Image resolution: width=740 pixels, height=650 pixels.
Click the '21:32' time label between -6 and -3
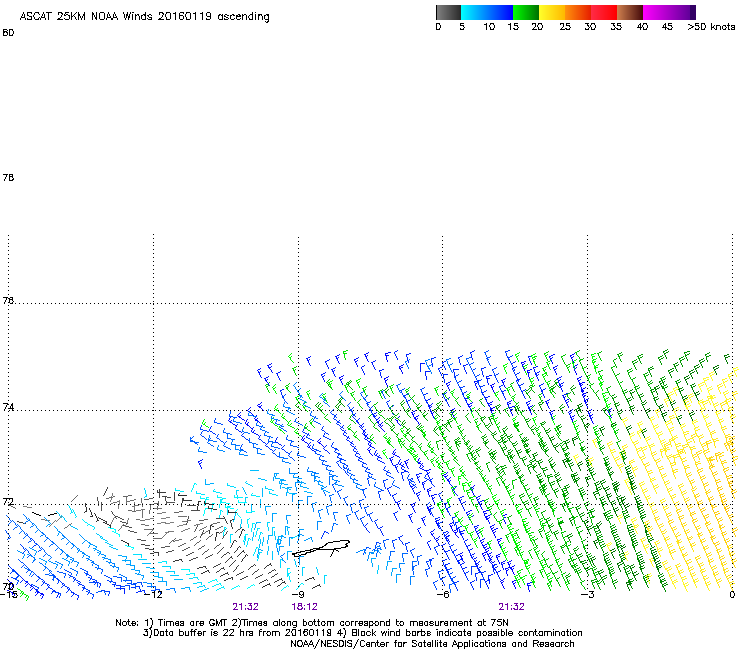click(x=512, y=607)
